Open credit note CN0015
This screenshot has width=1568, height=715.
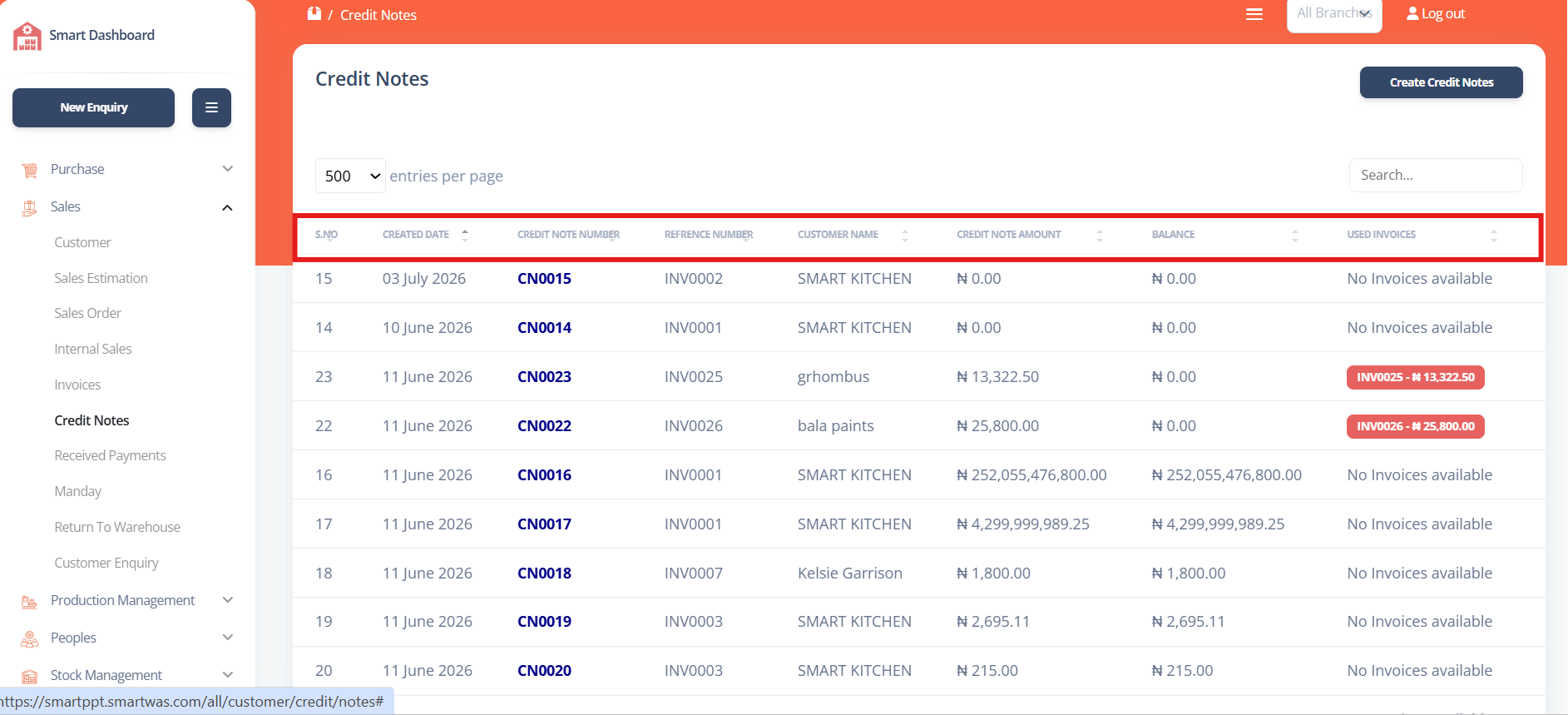click(x=544, y=279)
